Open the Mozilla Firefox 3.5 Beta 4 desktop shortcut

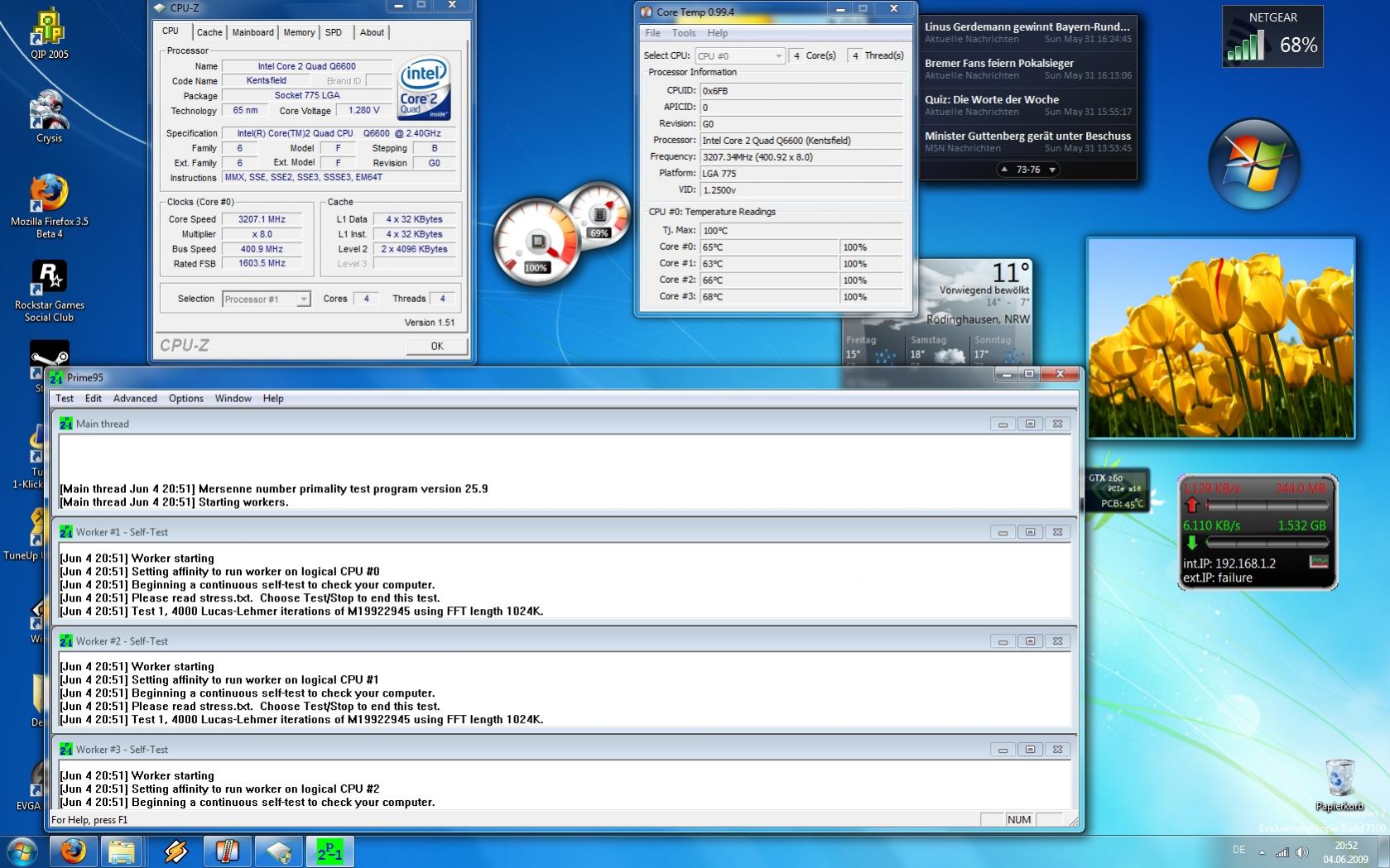(49, 206)
